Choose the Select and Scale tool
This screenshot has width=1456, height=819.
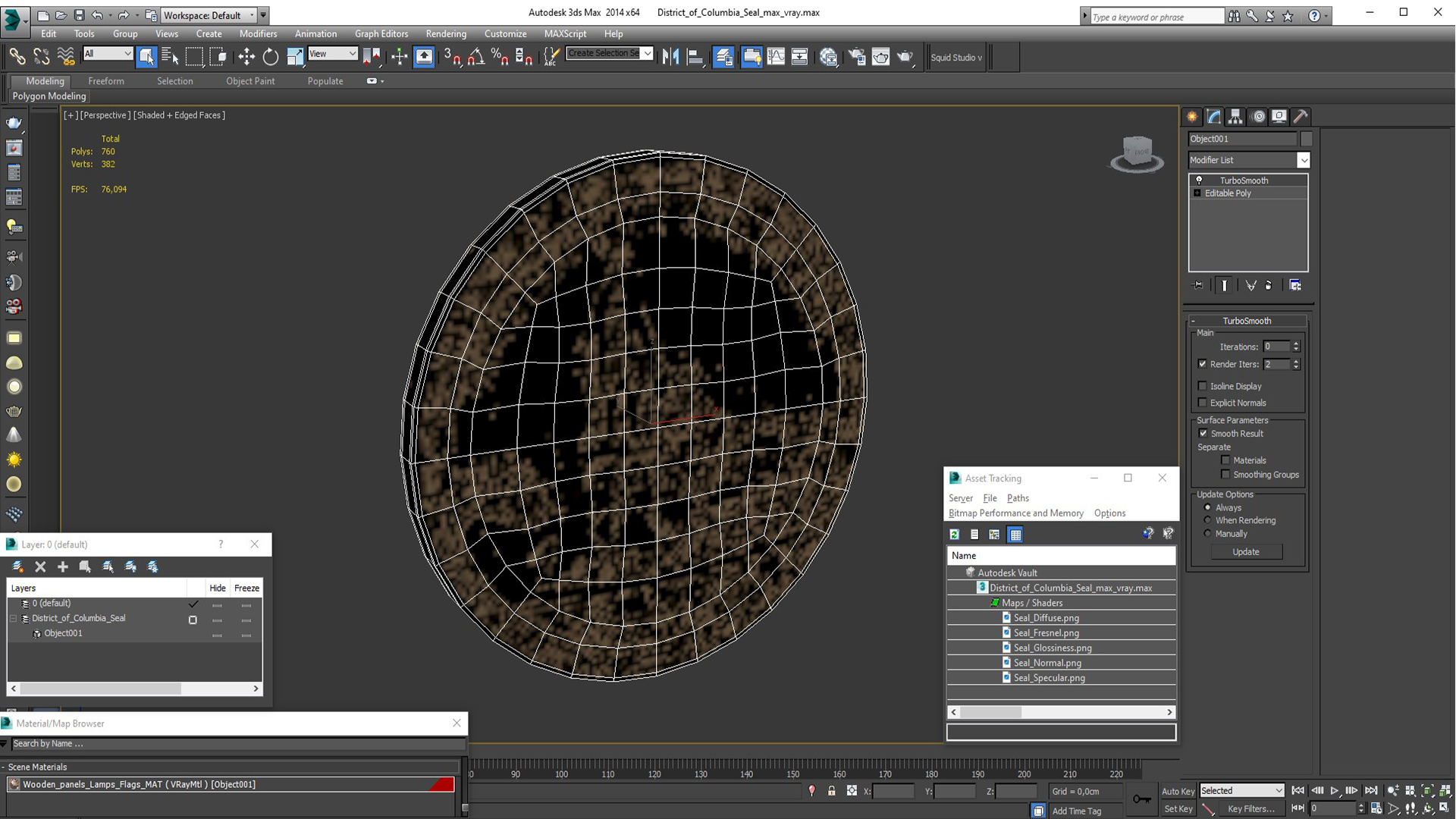point(295,56)
